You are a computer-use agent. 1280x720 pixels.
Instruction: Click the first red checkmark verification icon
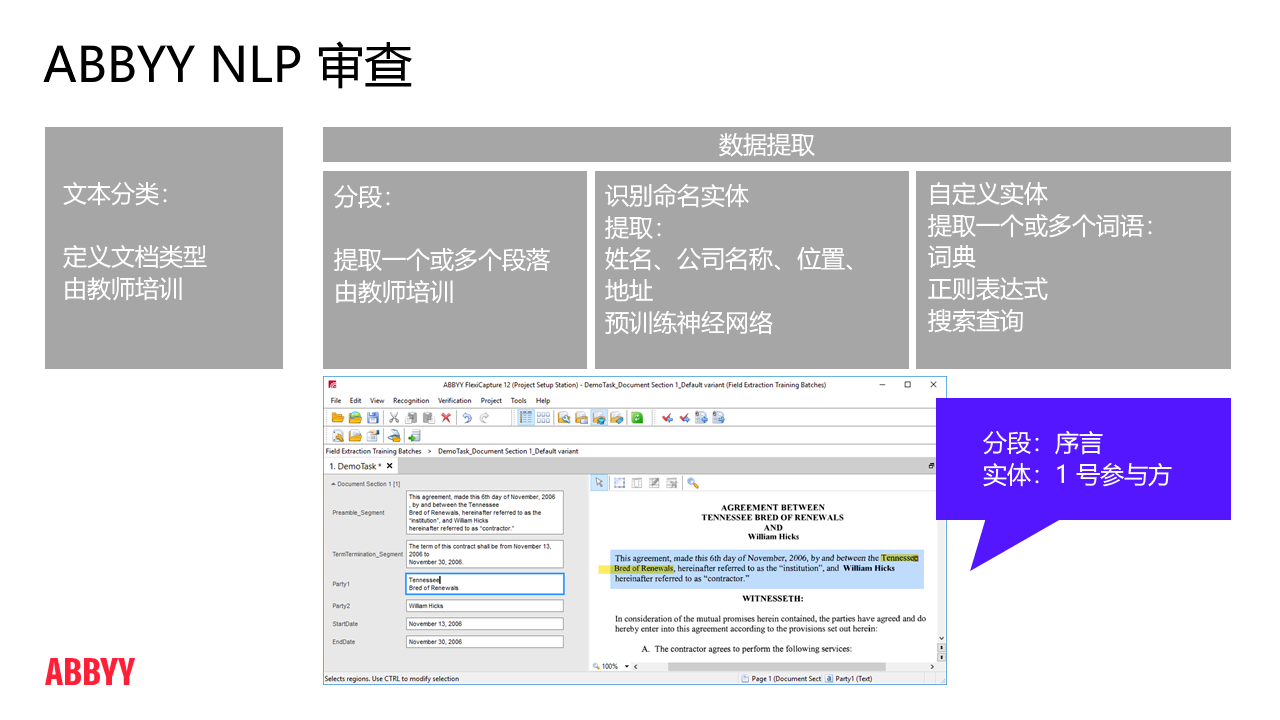tap(667, 418)
